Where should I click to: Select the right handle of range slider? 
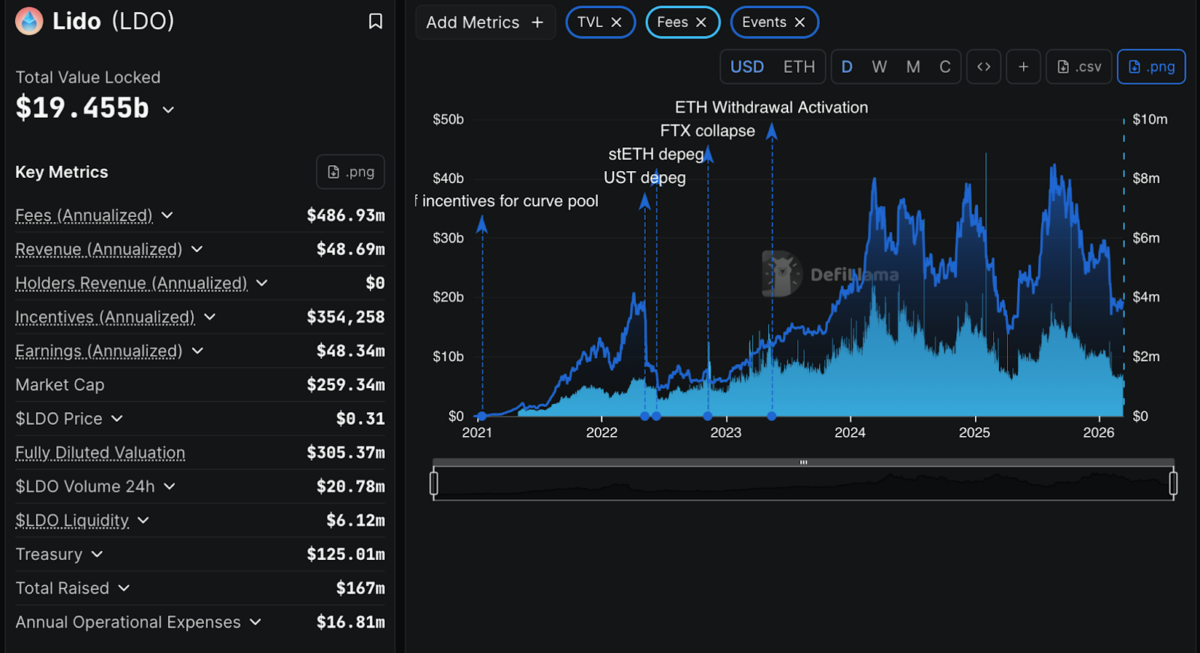click(x=1174, y=484)
